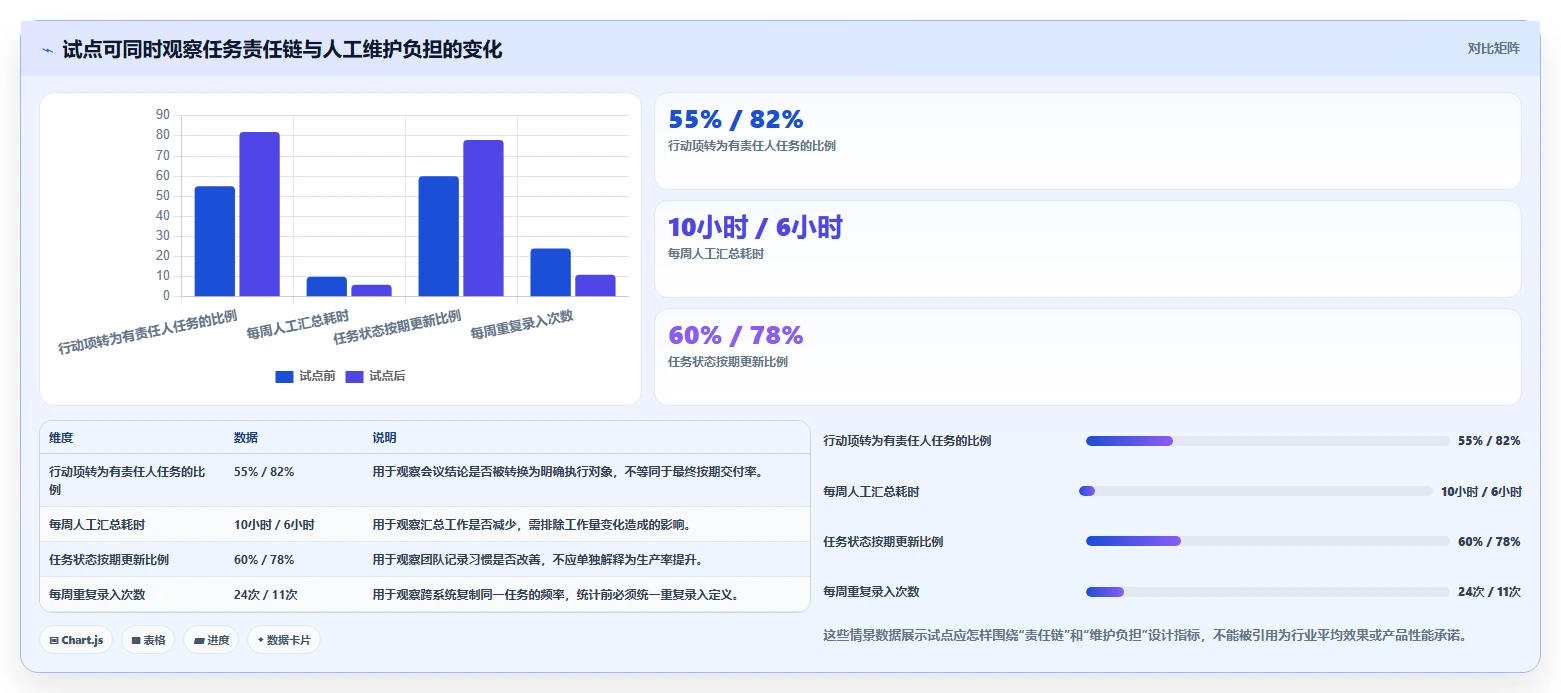
Task: Click the description starting 用于观察跨系统复制
Action: (557, 594)
